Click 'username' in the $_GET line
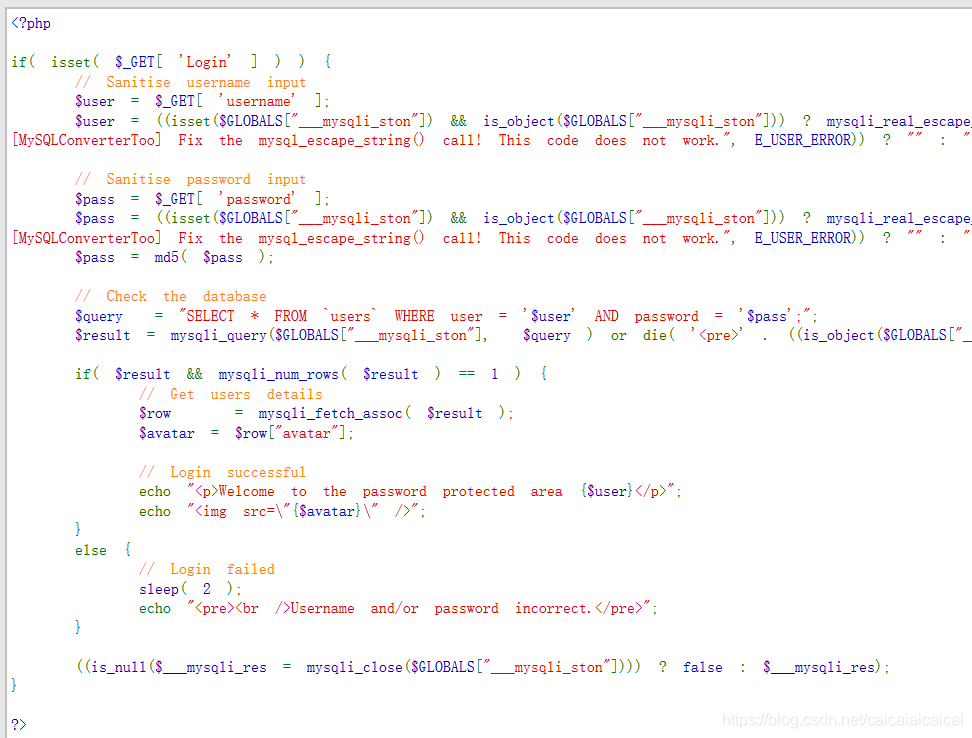 tap(257, 101)
